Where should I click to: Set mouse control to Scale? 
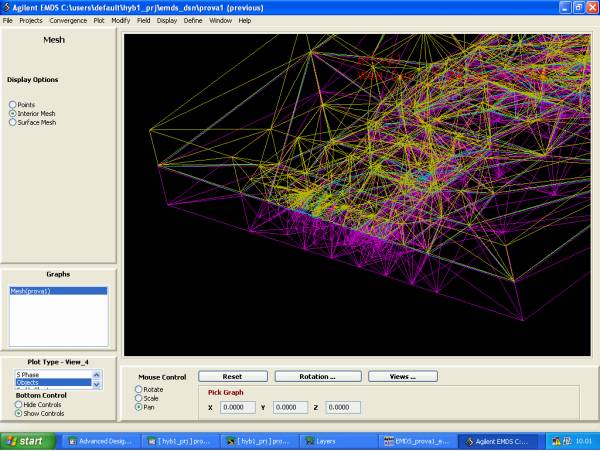click(x=139, y=398)
